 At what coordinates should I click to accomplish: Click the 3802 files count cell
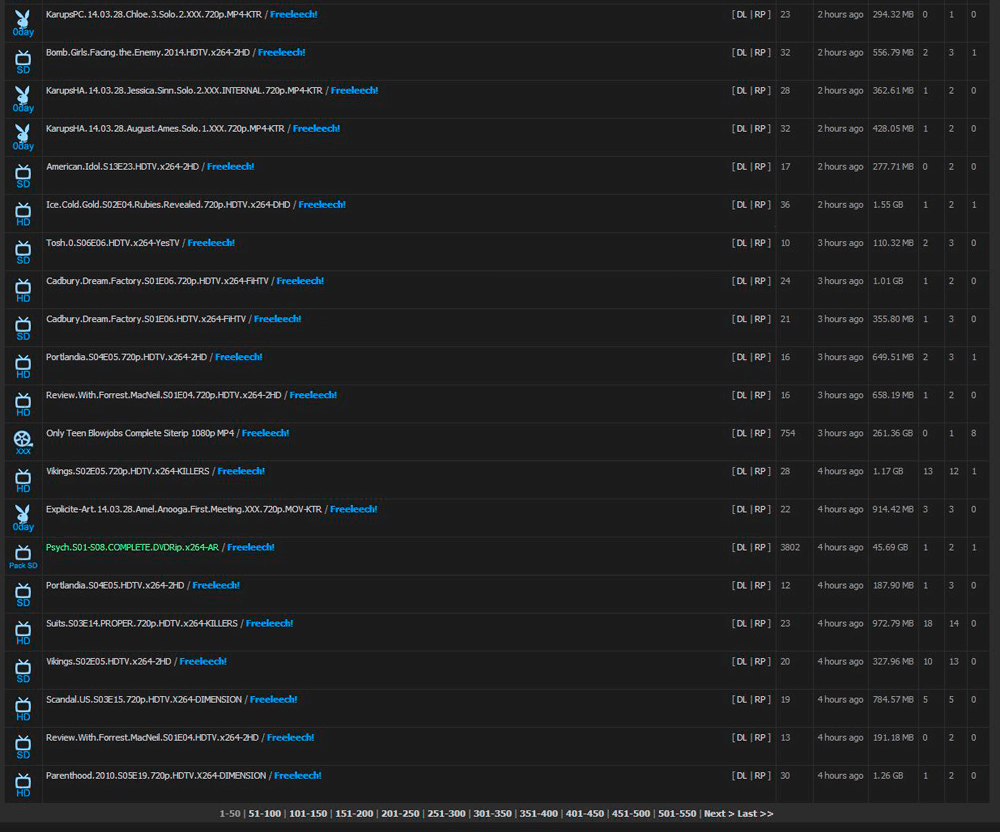coord(790,547)
